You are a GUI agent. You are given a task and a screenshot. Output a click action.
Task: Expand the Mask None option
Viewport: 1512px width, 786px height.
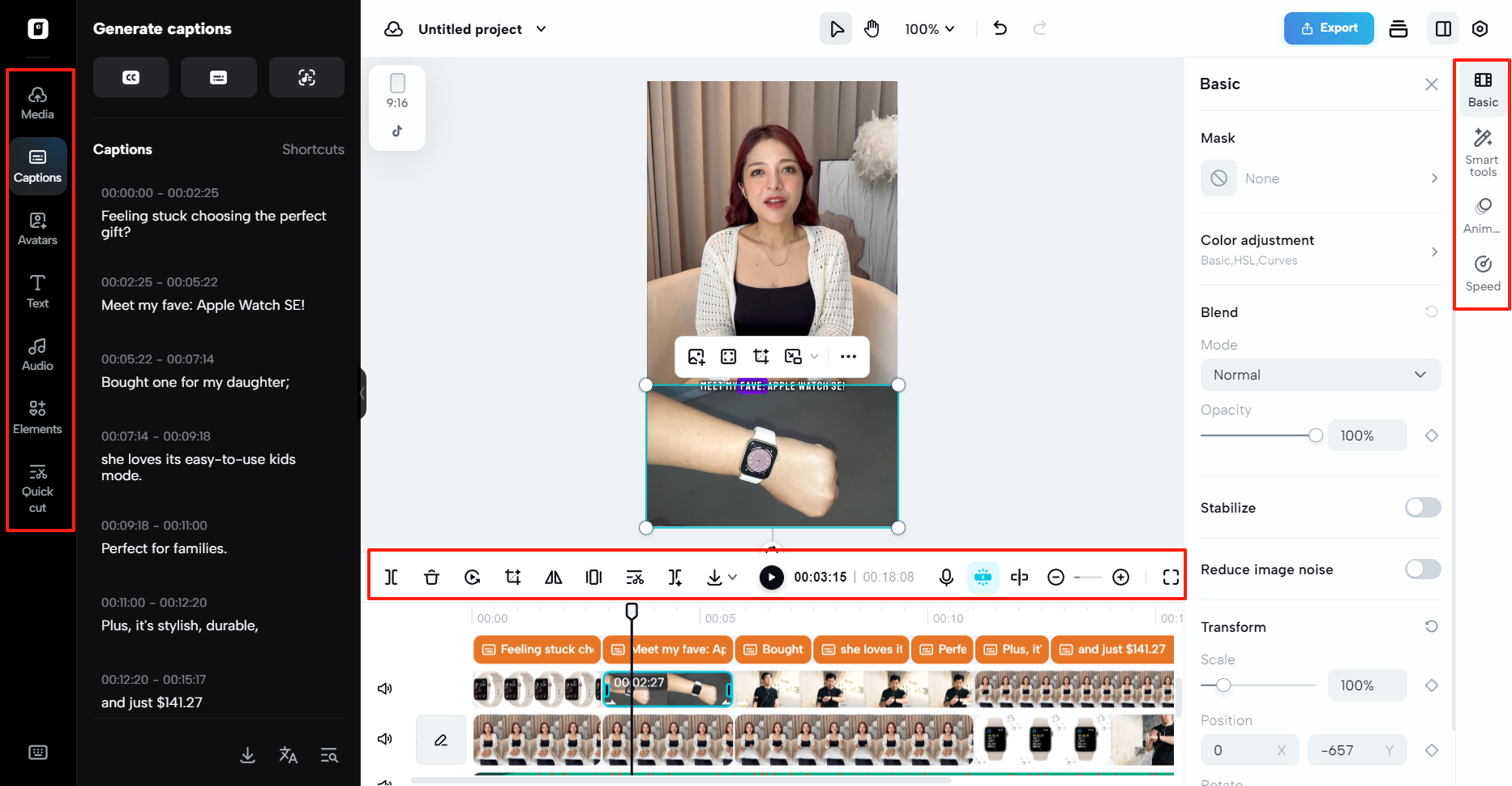pos(1321,178)
